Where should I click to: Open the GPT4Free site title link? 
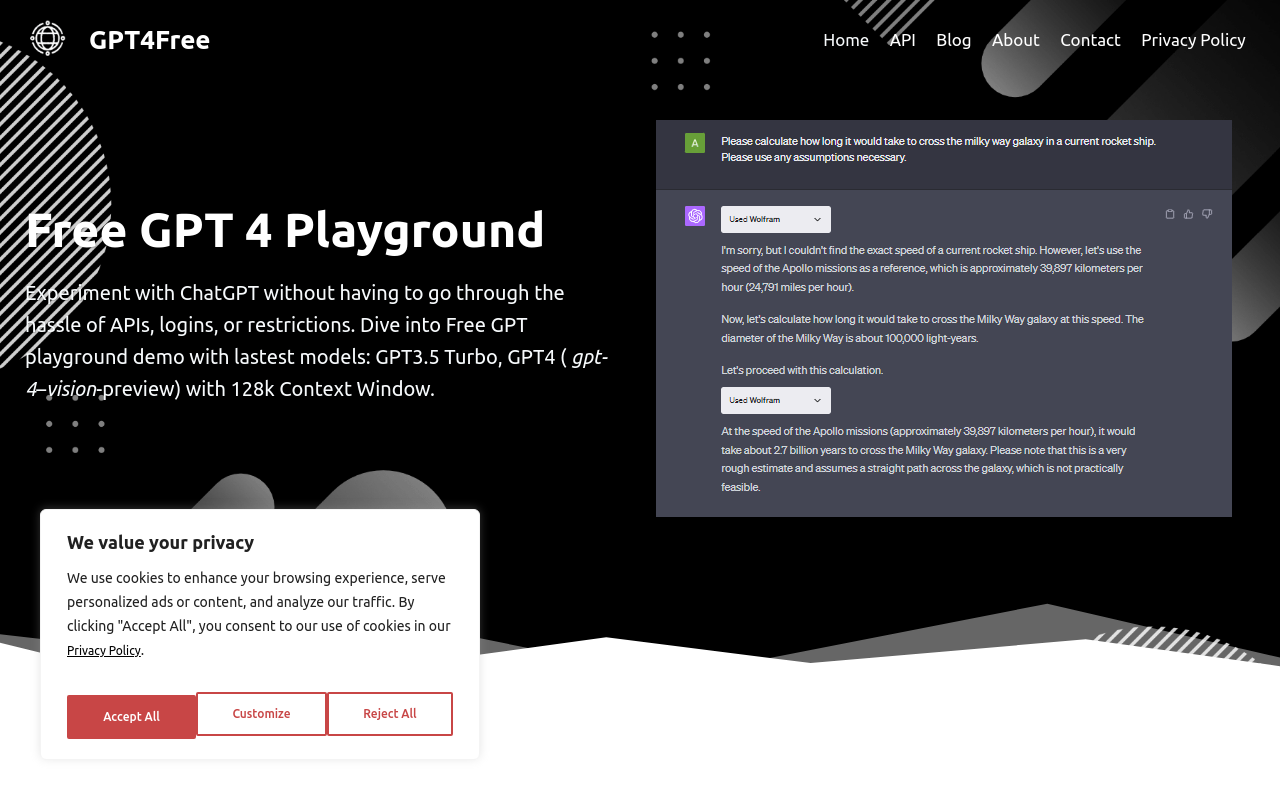click(149, 40)
